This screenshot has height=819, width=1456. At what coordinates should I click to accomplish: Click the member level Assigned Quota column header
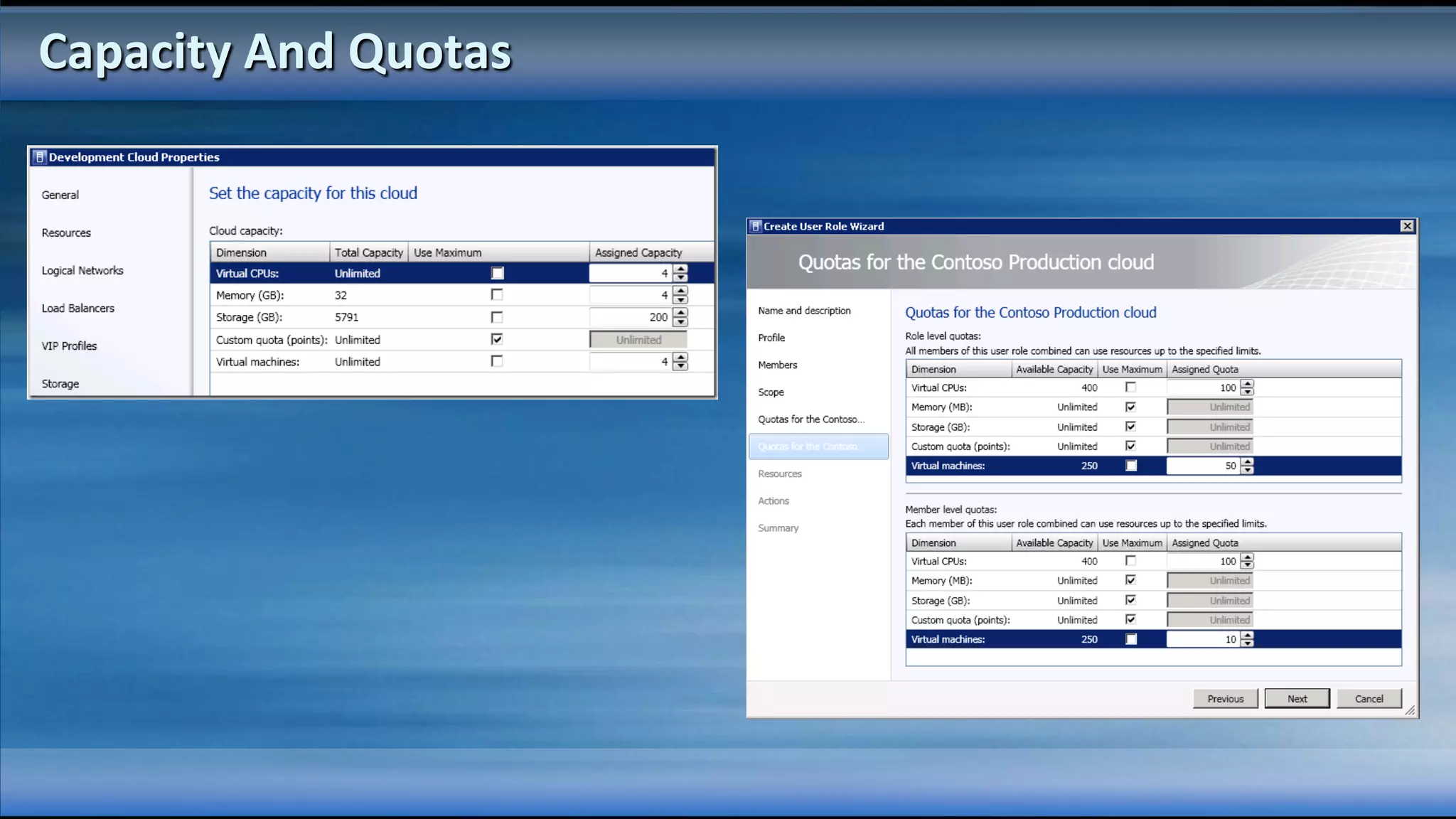pyautogui.click(x=1284, y=542)
